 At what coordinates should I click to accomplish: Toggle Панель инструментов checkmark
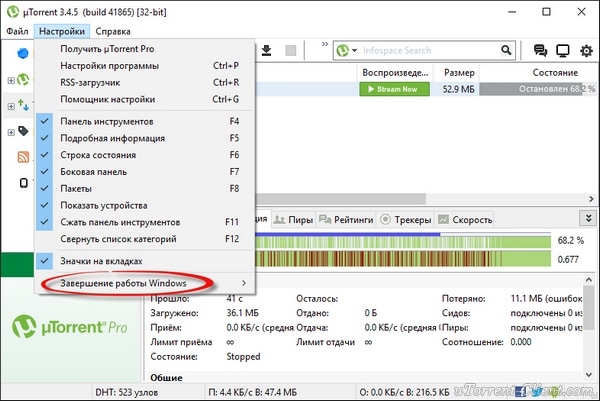144,121
